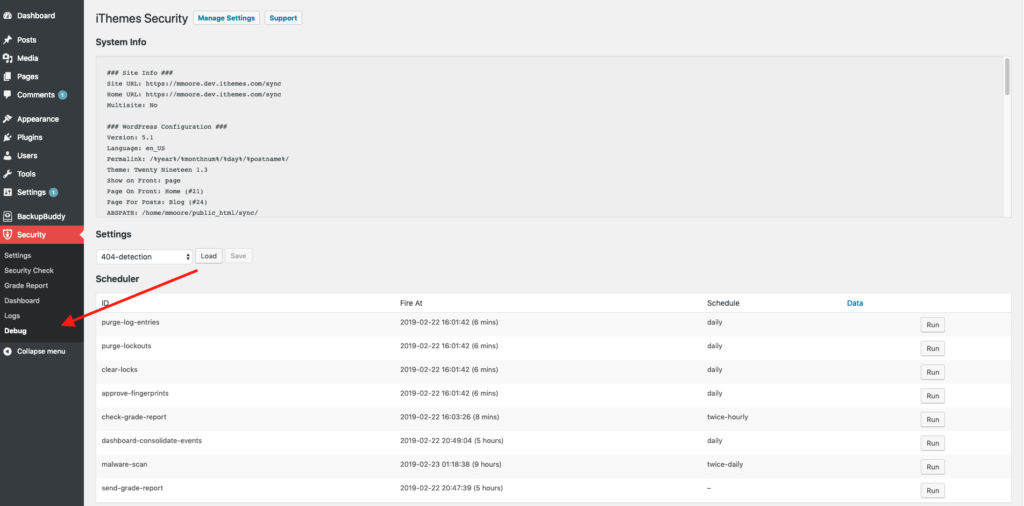Run the send-grade-report job
The height and width of the screenshot is (506, 1024).
pyautogui.click(x=933, y=490)
